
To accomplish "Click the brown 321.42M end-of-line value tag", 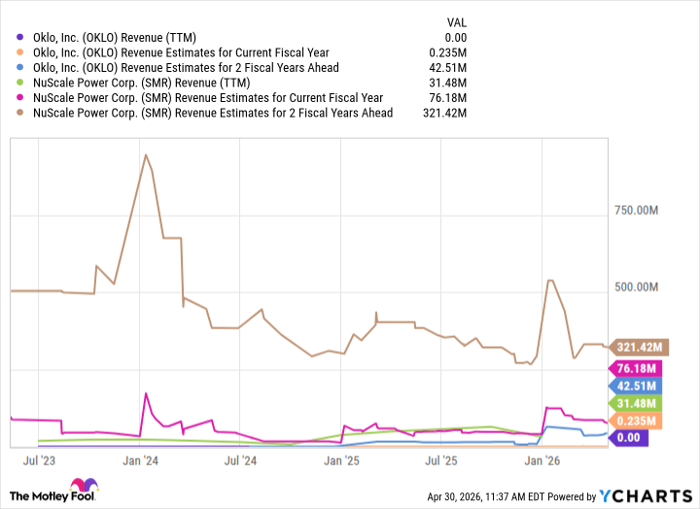I will [639, 347].
